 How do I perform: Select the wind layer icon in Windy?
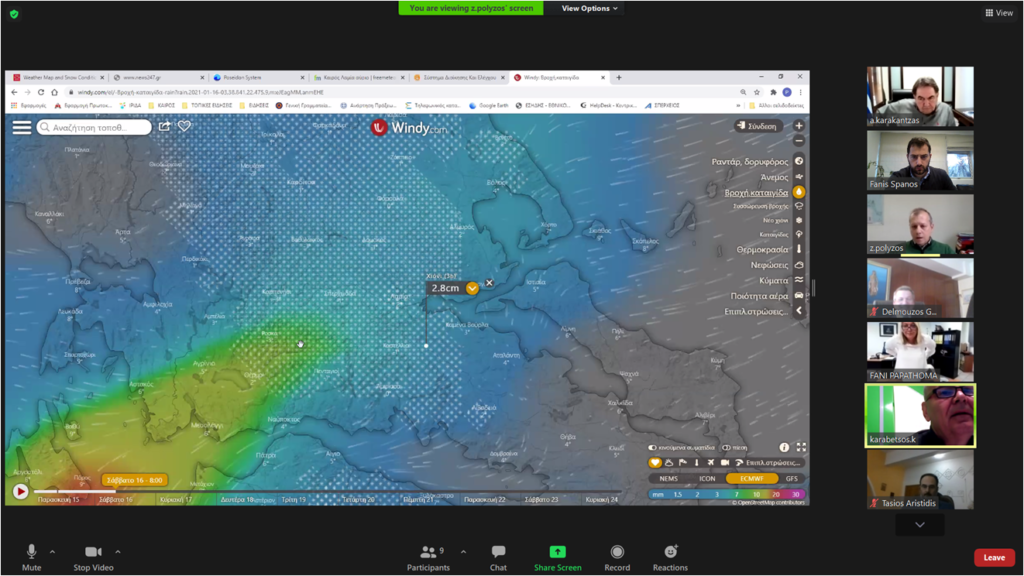(798, 177)
